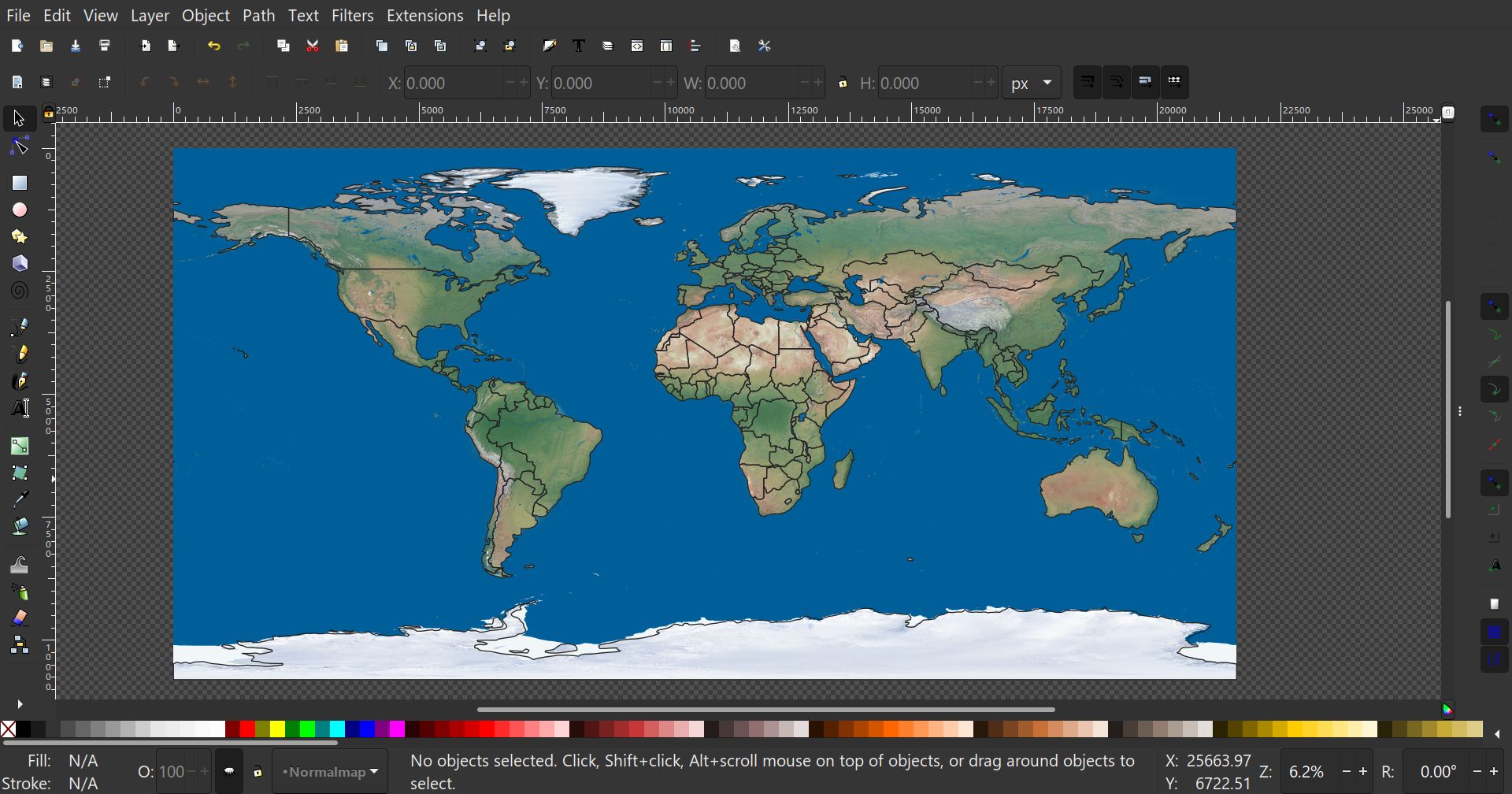Open the Extensions menu
Image resolution: width=1512 pixels, height=794 pixels.
[x=424, y=15]
